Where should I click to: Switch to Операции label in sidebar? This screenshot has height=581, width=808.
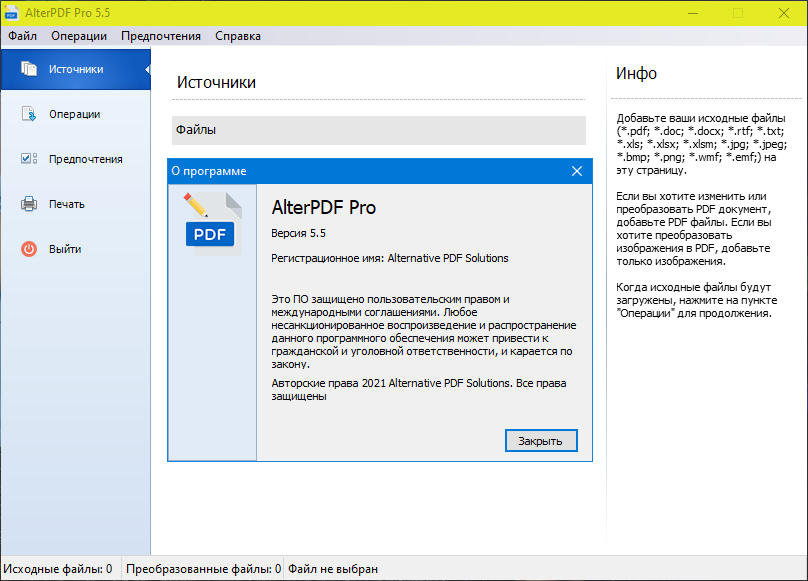75,114
